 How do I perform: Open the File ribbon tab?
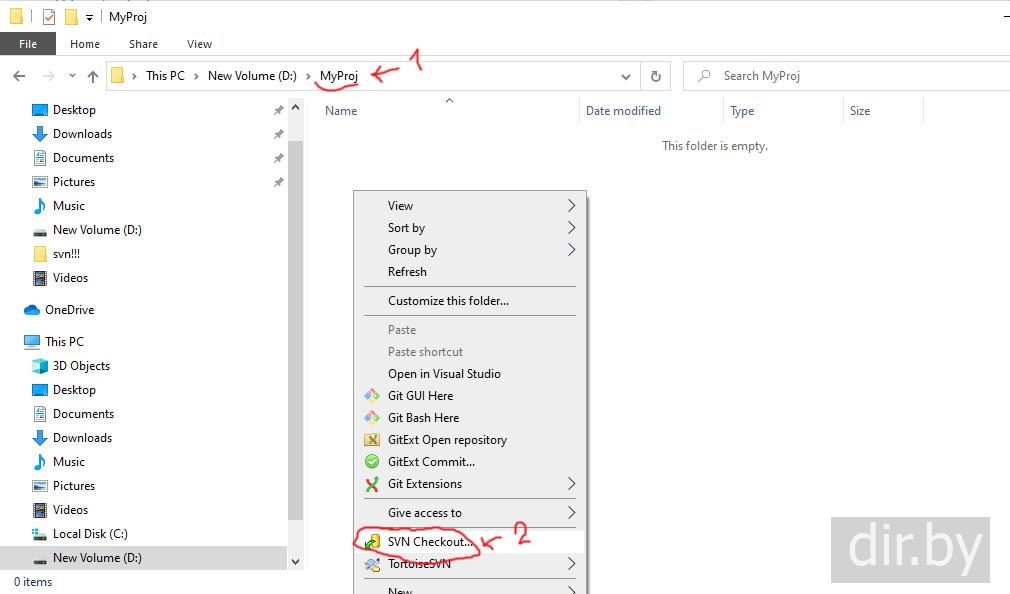[x=28, y=44]
